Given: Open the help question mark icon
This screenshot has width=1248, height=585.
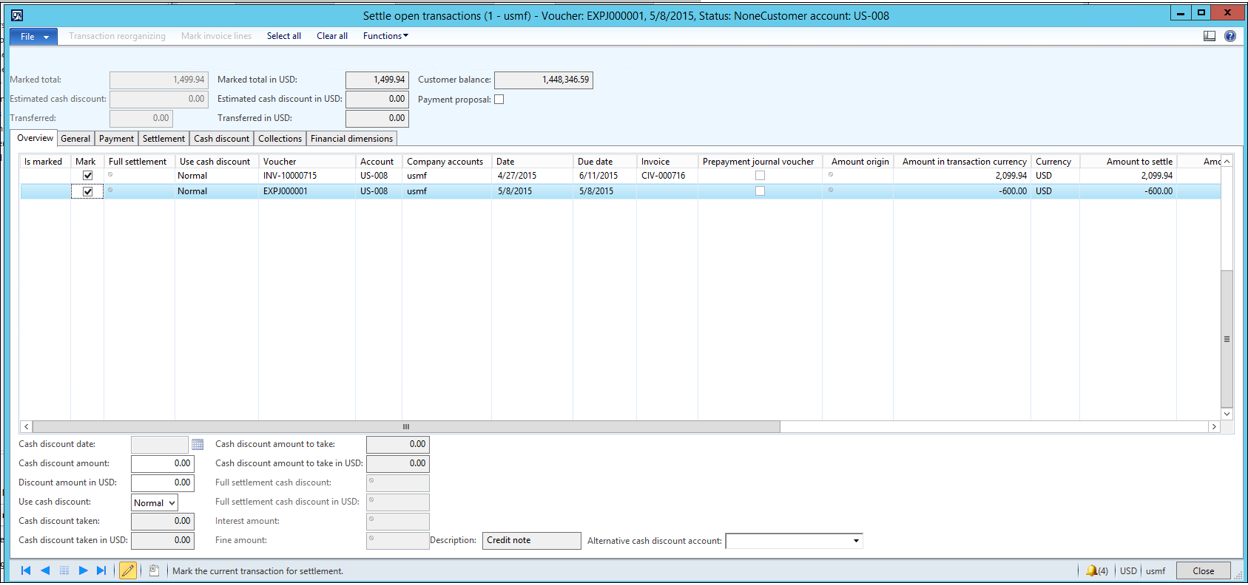Looking at the screenshot, I should (1230, 36).
